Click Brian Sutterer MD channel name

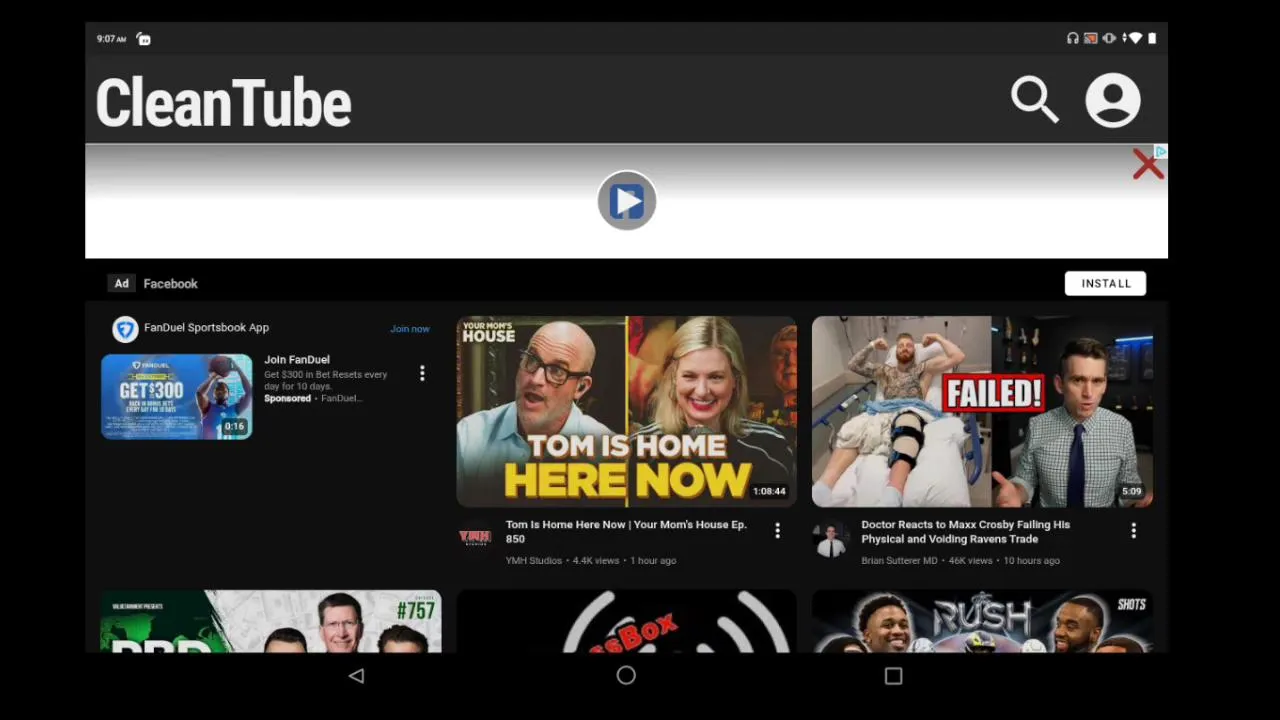[899, 561]
